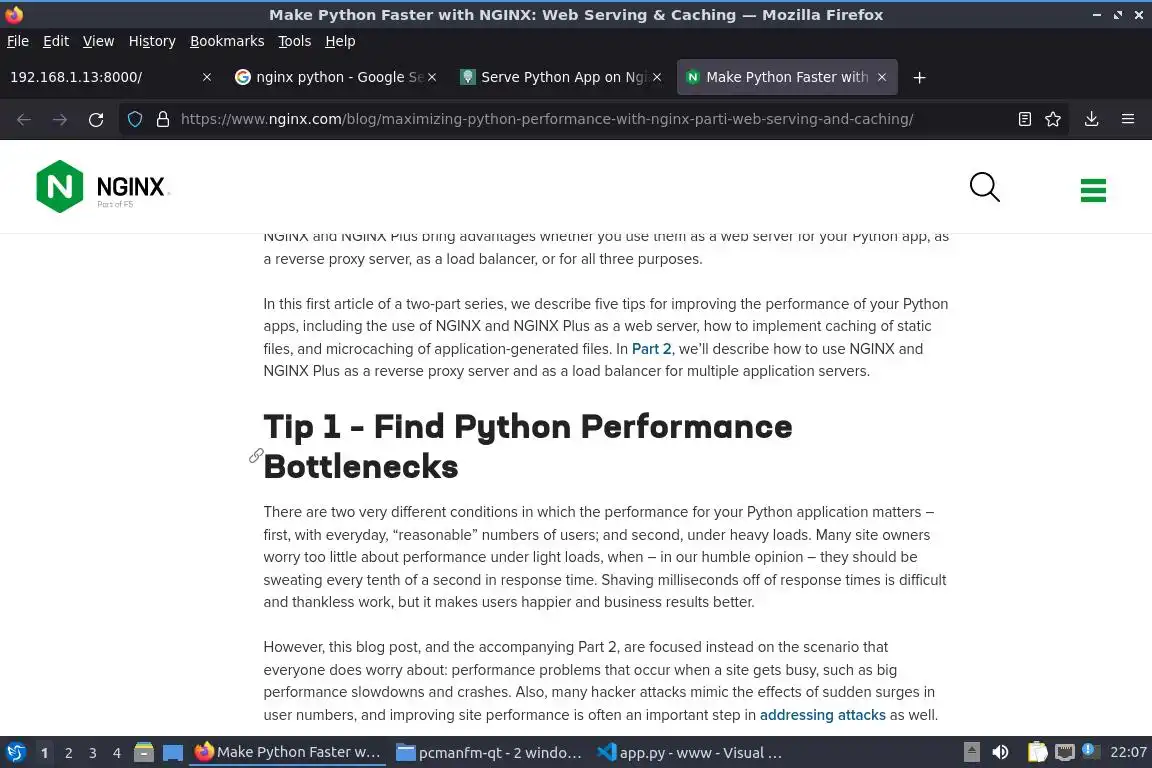Switch to virtual desktop 4
The width and height of the screenshot is (1152, 768).
point(117,753)
